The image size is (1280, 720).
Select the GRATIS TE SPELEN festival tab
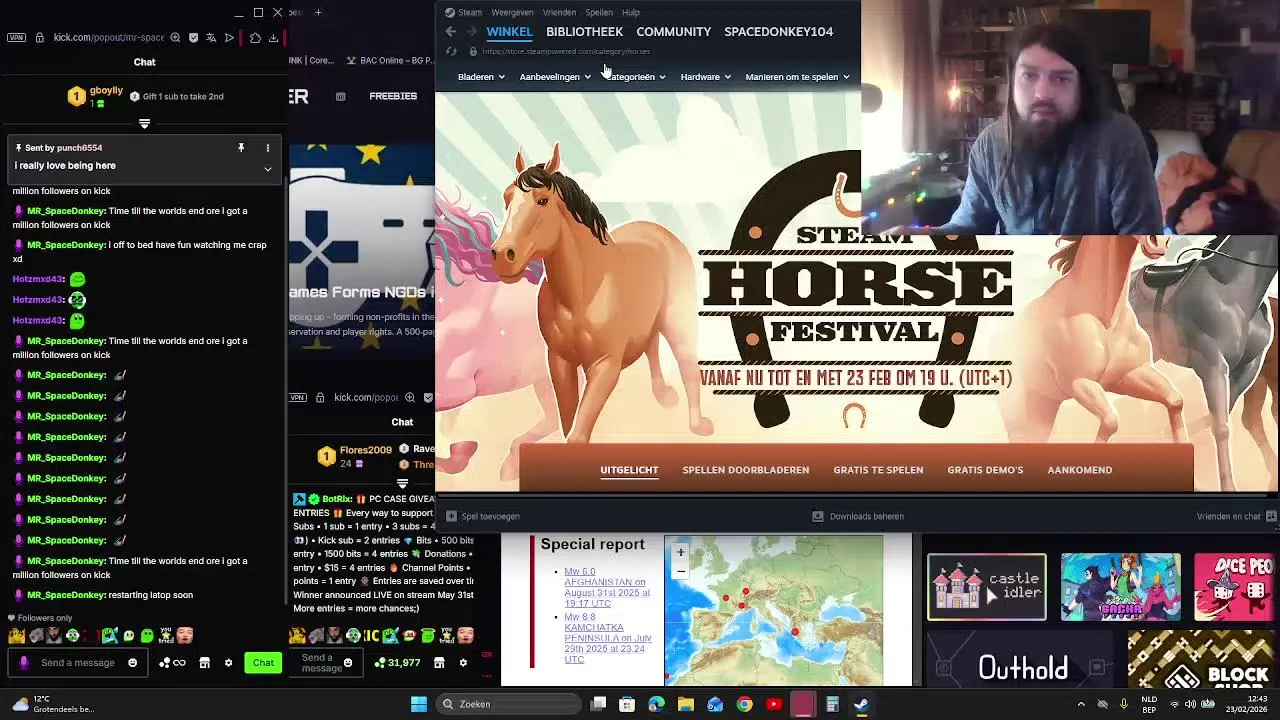[878, 470]
